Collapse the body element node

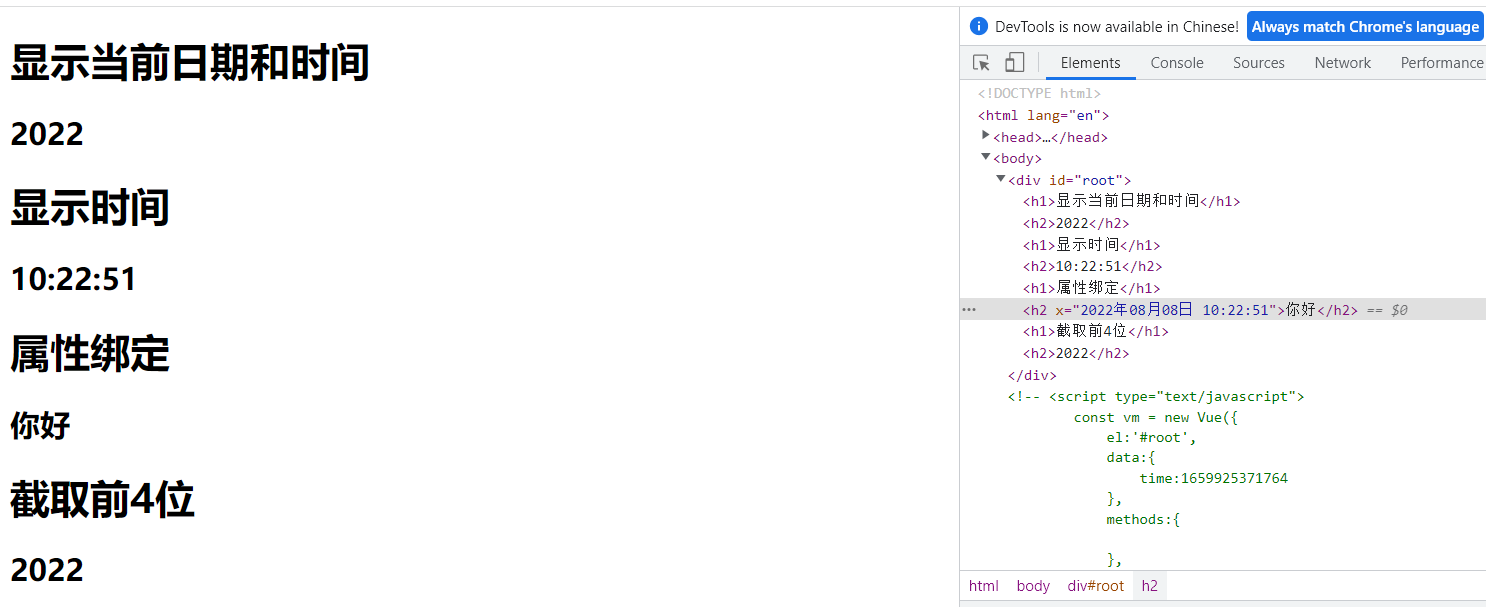coord(986,157)
